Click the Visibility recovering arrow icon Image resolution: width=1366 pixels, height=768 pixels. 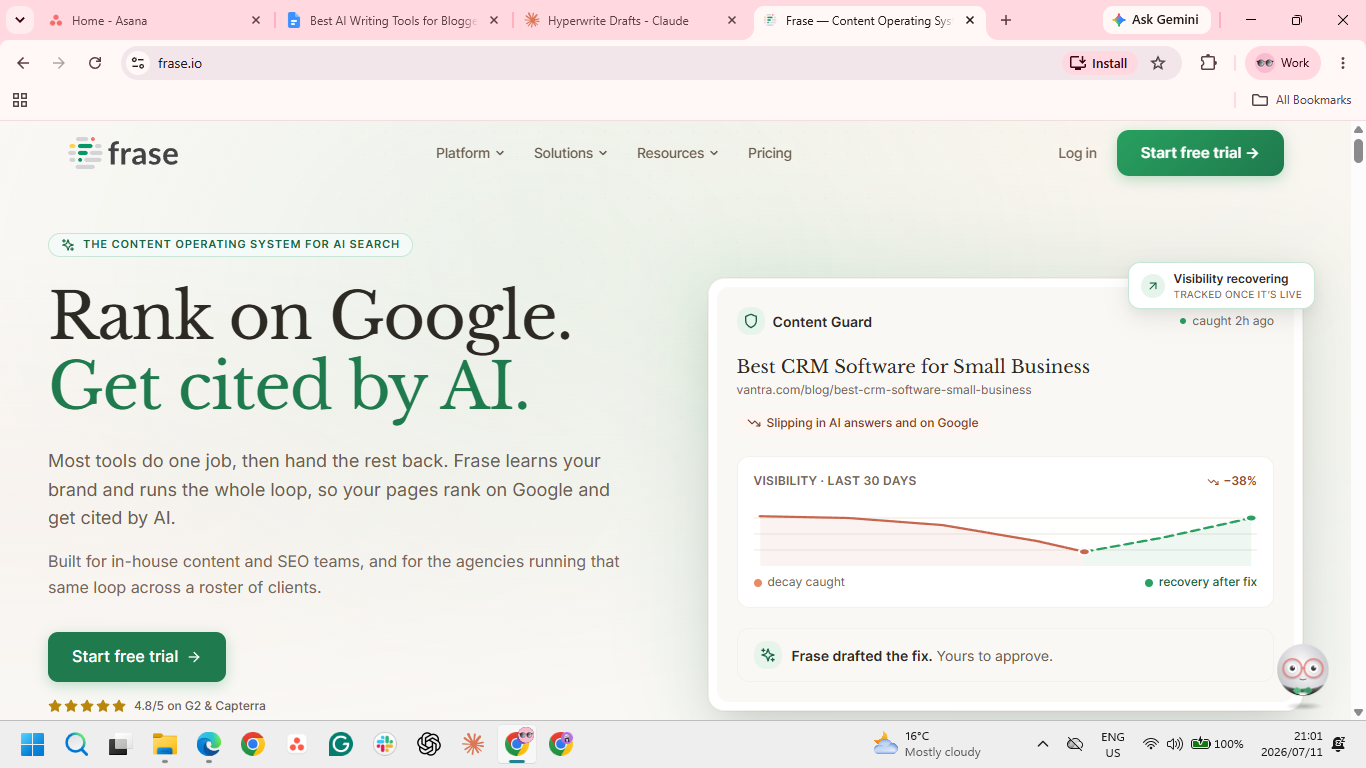[1153, 286]
